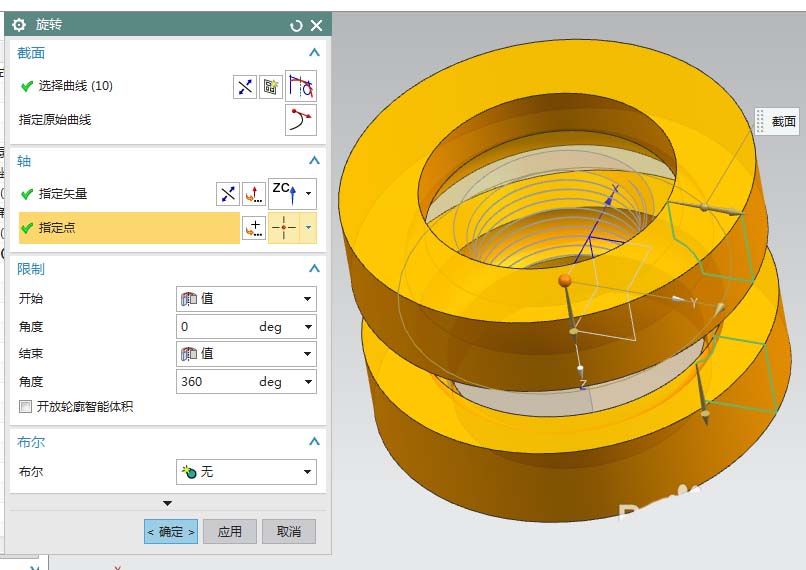Collapse the 限制 section
Screen dimensions: 806x570
pyautogui.click(x=314, y=268)
